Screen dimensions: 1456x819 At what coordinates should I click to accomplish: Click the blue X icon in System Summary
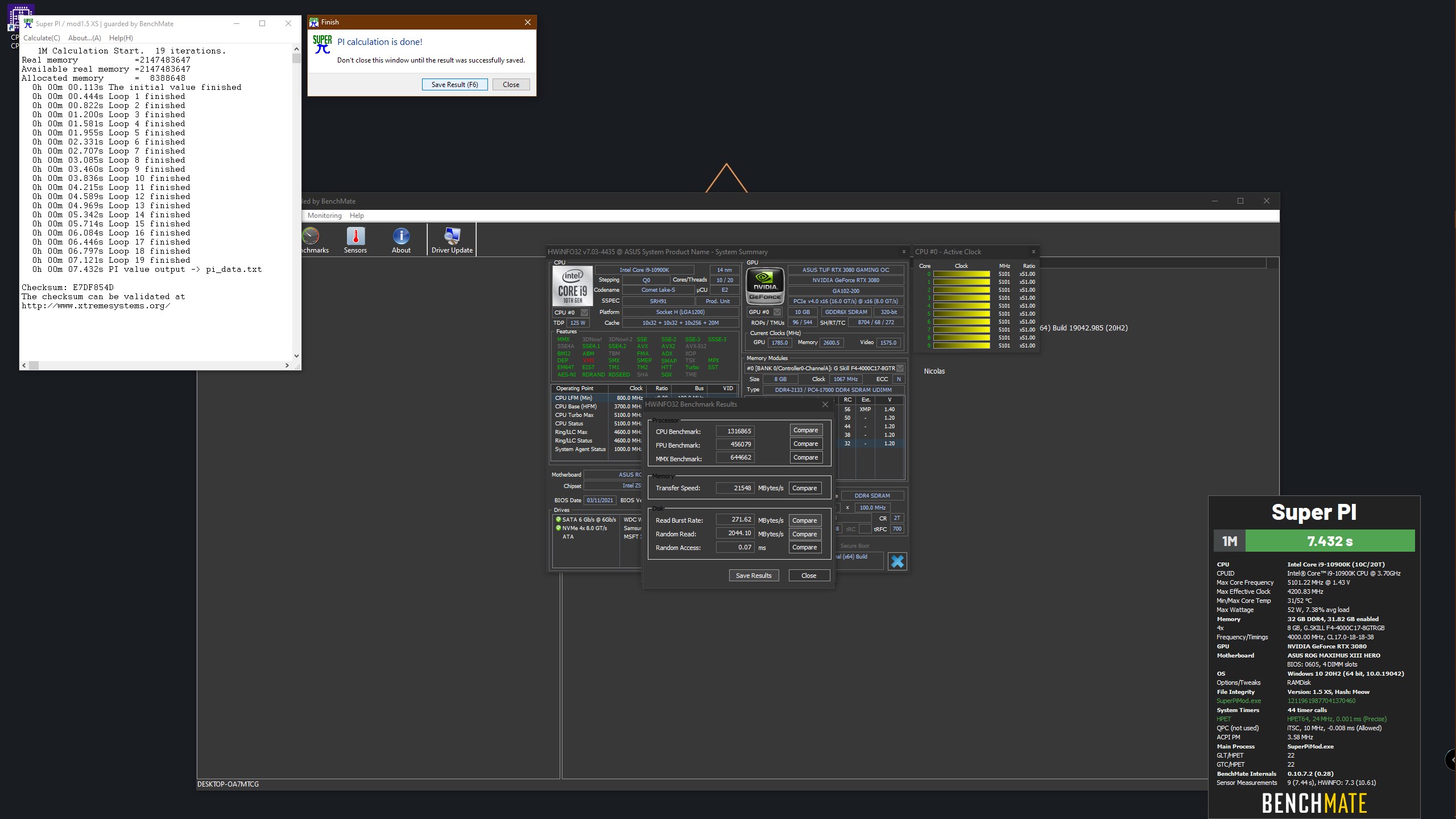[x=897, y=561]
